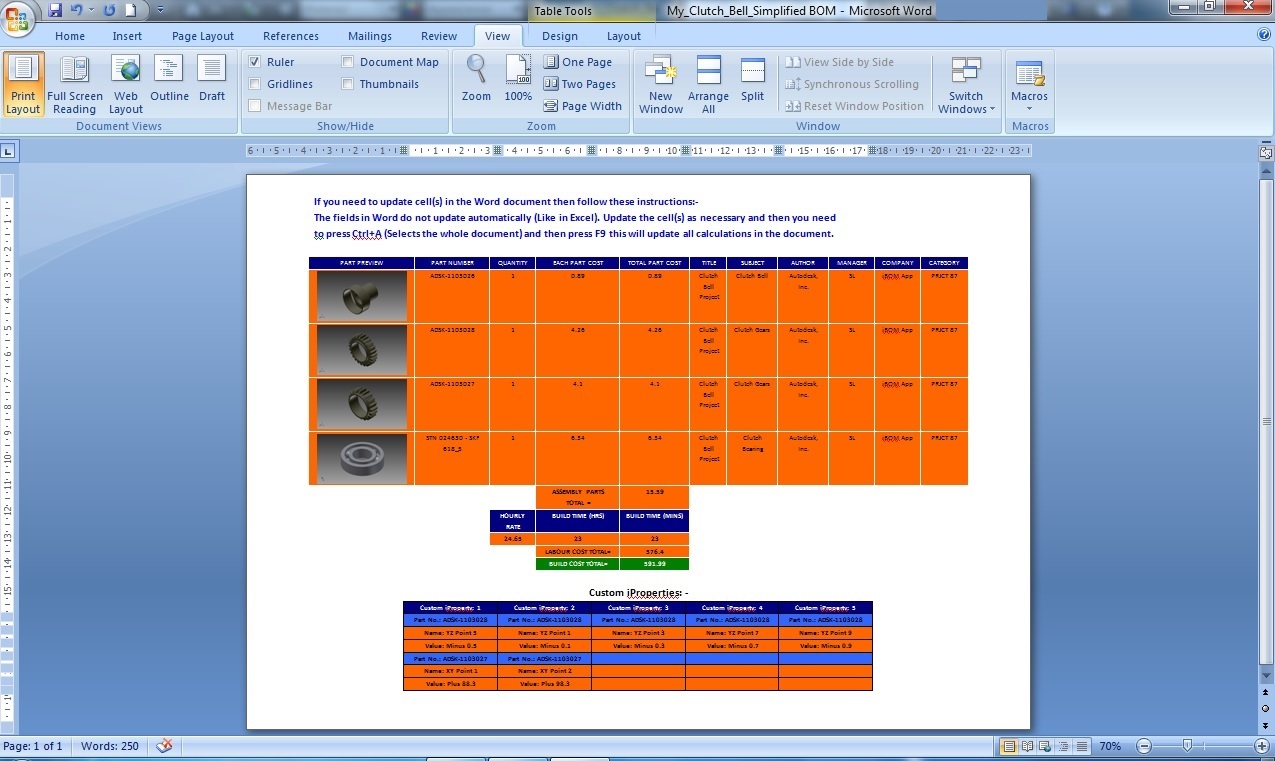Select Draft view in status bar
The height and width of the screenshot is (761, 1275).
(x=1081, y=746)
